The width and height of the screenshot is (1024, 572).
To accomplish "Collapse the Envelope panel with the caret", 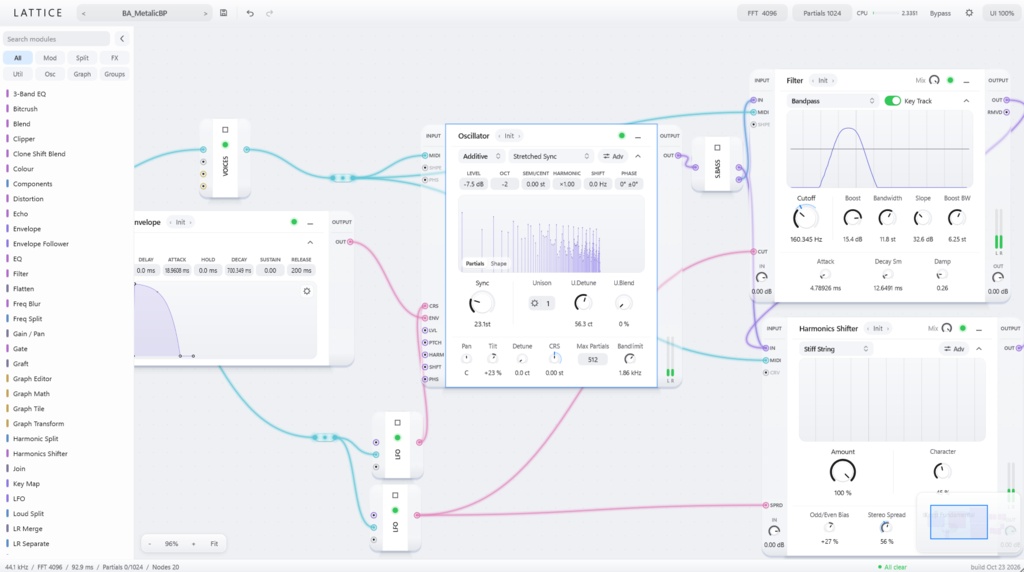I will click(x=310, y=243).
